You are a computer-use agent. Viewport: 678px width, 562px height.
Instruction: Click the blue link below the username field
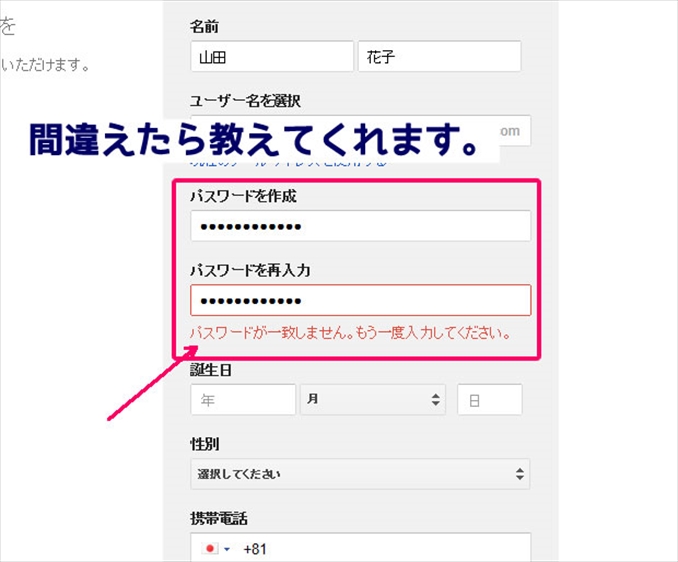288,162
